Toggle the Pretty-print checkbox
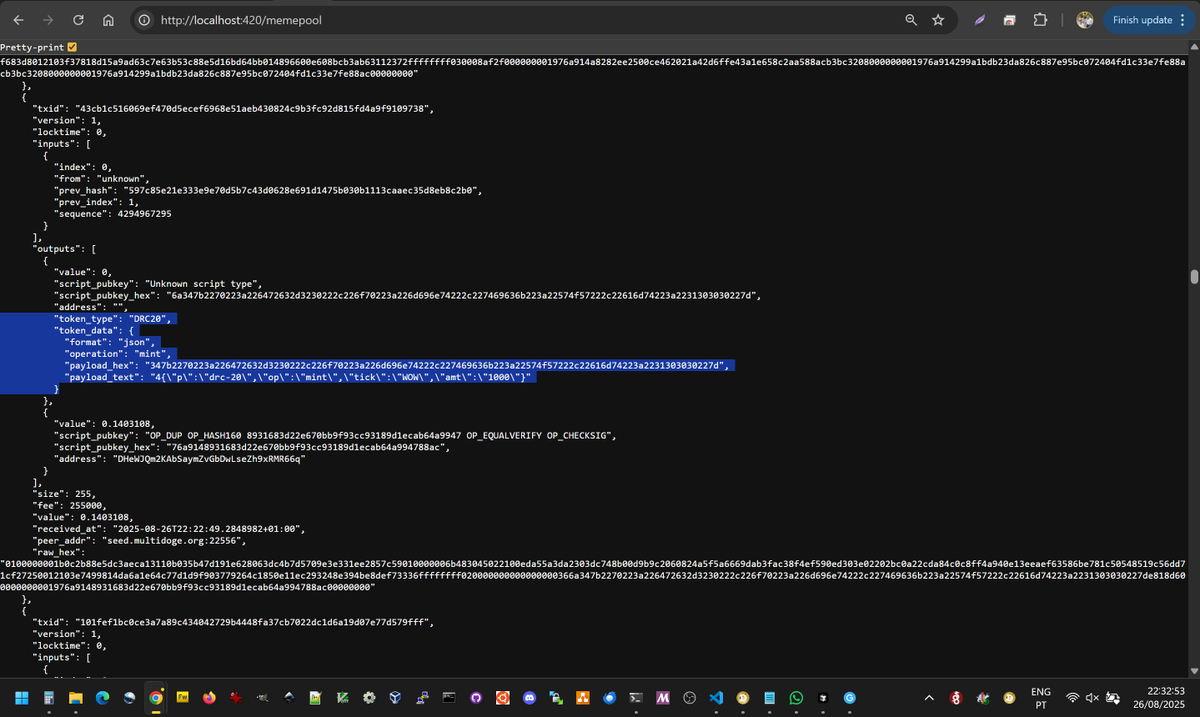The image size is (1200, 717). pyautogui.click(x=72, y=47)
